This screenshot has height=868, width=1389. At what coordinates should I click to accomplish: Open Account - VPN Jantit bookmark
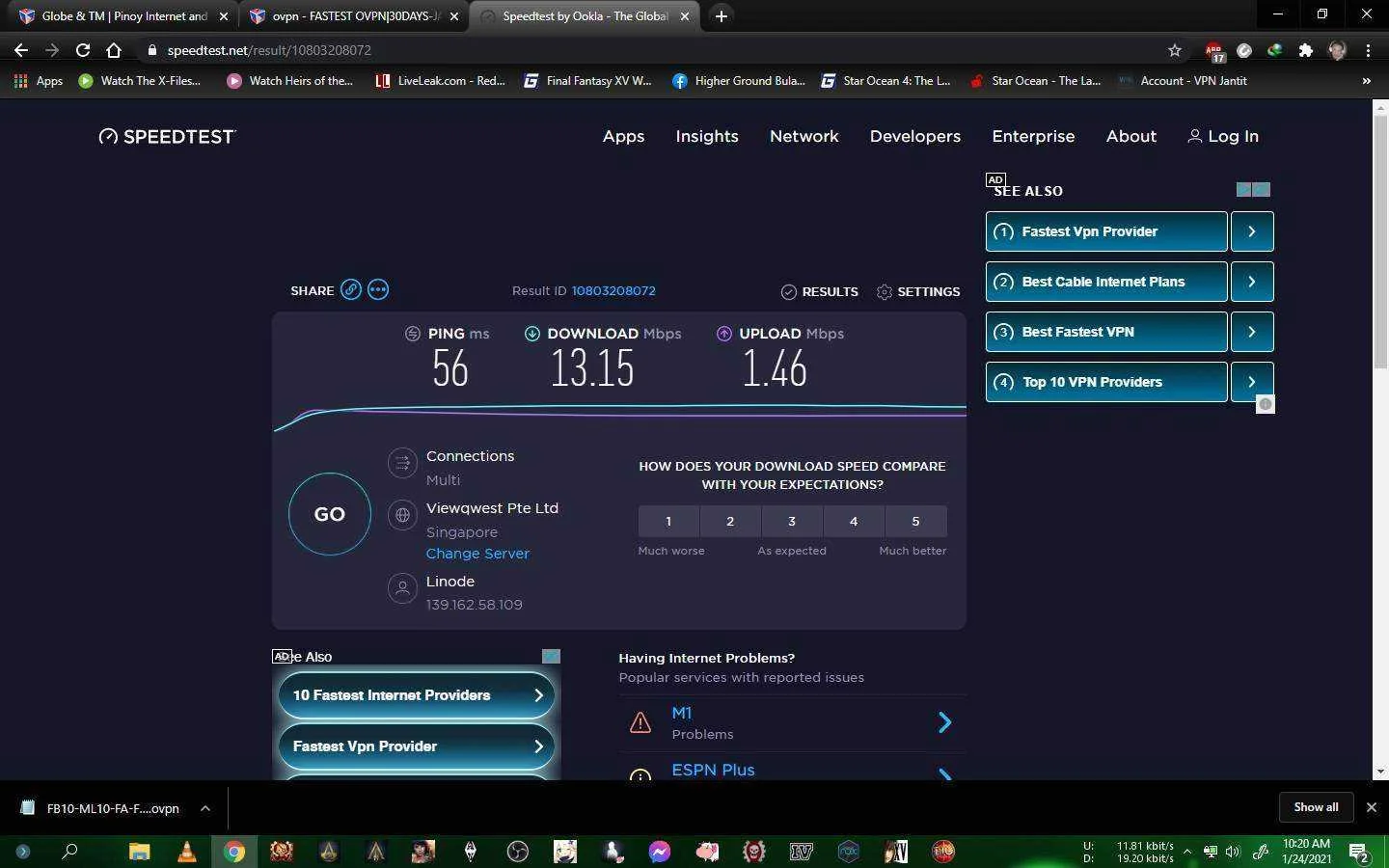pyautogui.click(x=1183, y=81)
